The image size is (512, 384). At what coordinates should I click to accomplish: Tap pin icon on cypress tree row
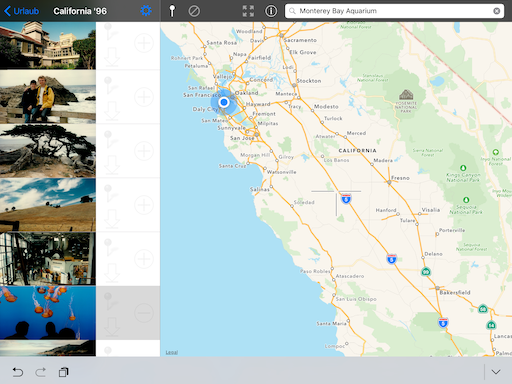110,139
